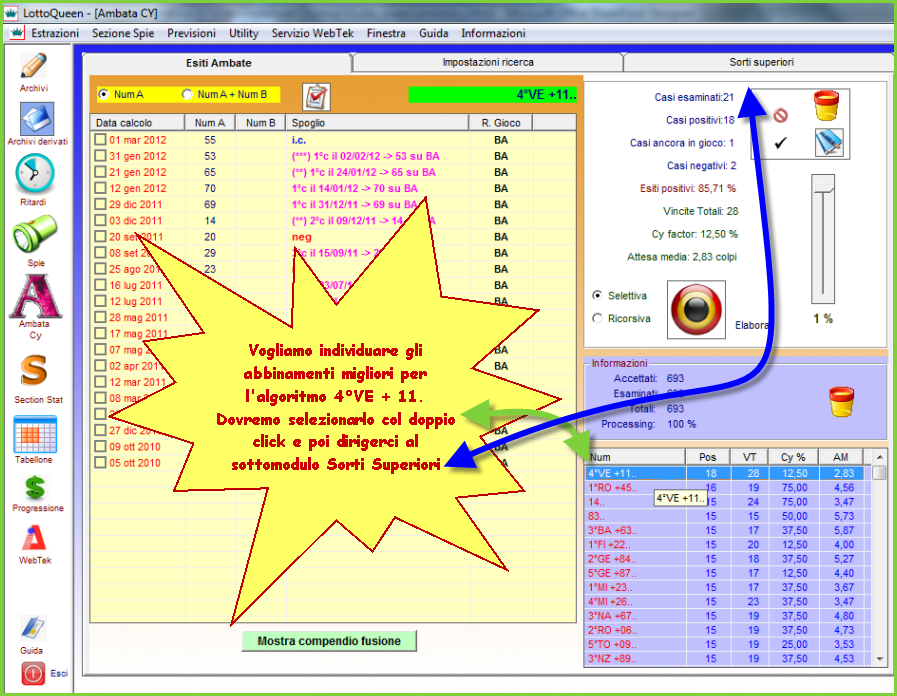Sort by the Data calcolo column header
The width and height of the screenshot is (897, 696).
[x=137, y=122]
